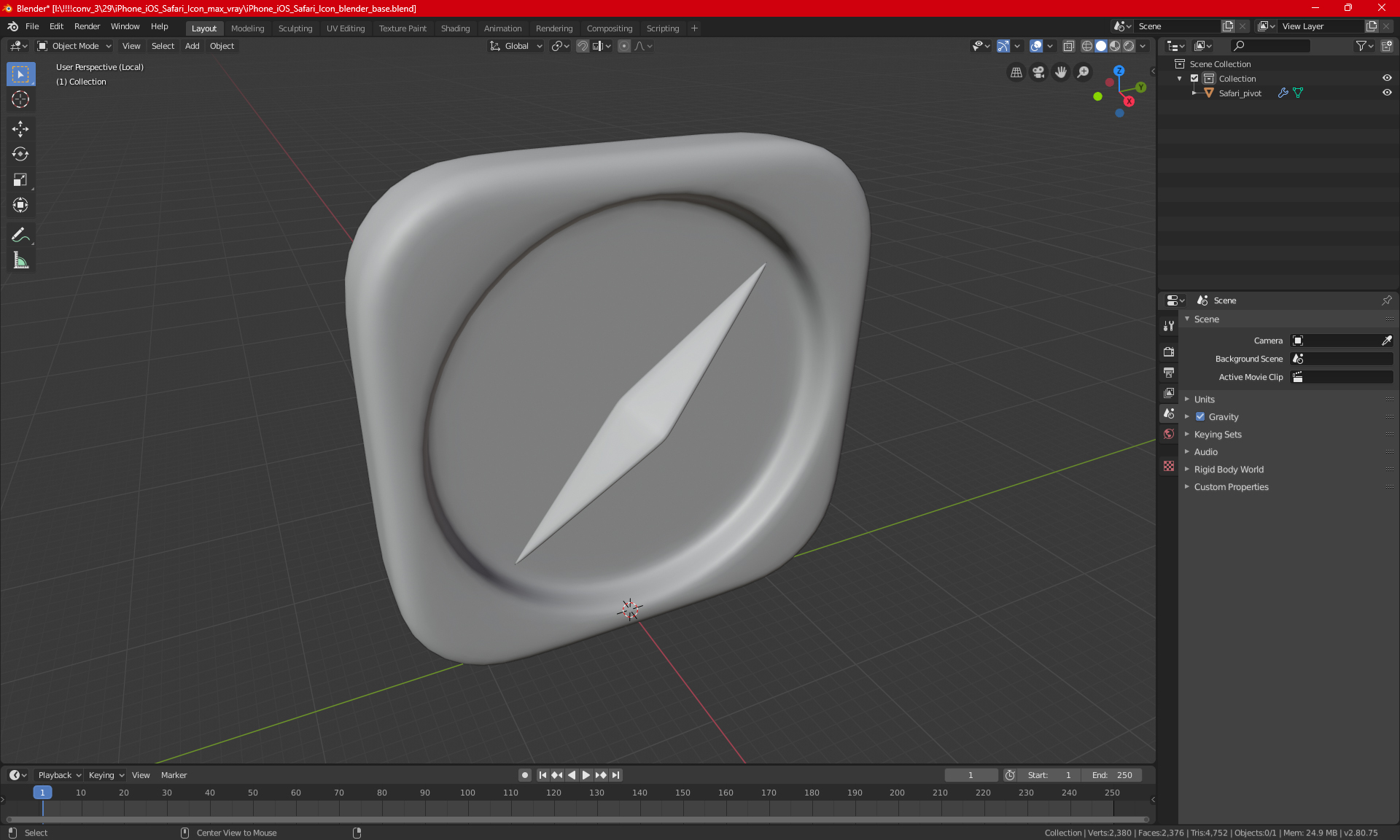Image resolution: width=1400 pixels, height=840 pixels.
Task: Switch to the Shading workspace tab
Action: tap(455, 28)
